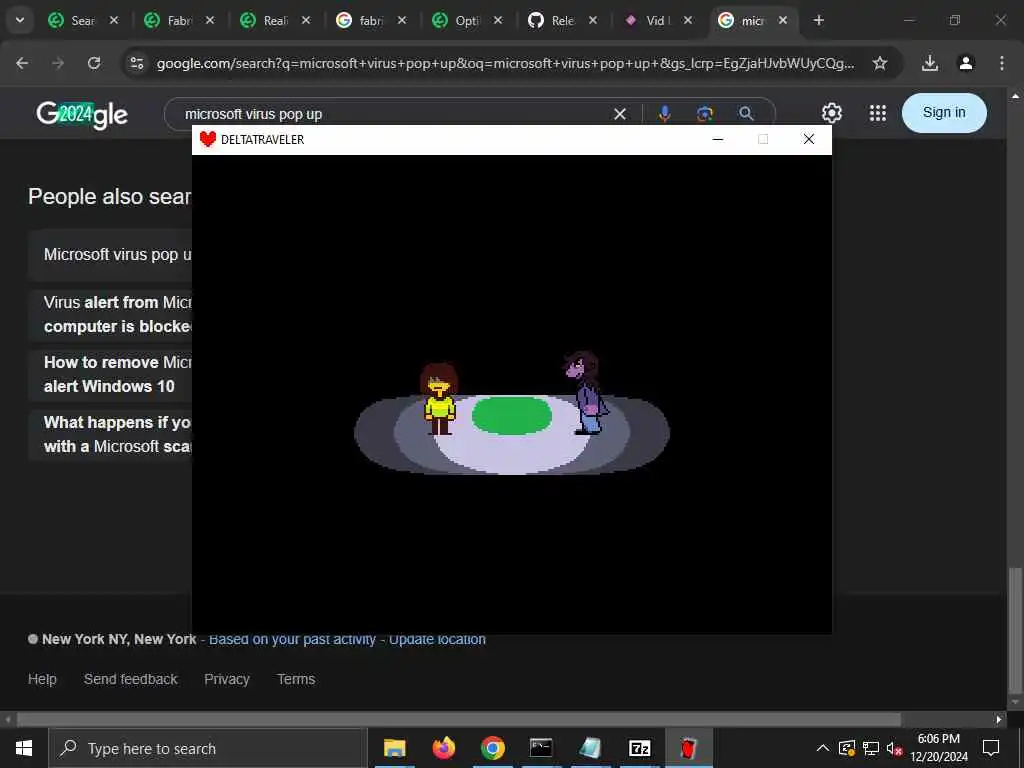The image size is (1024, 768).
Task: Click the muted volume tray icon
Action: click(894, 748)
